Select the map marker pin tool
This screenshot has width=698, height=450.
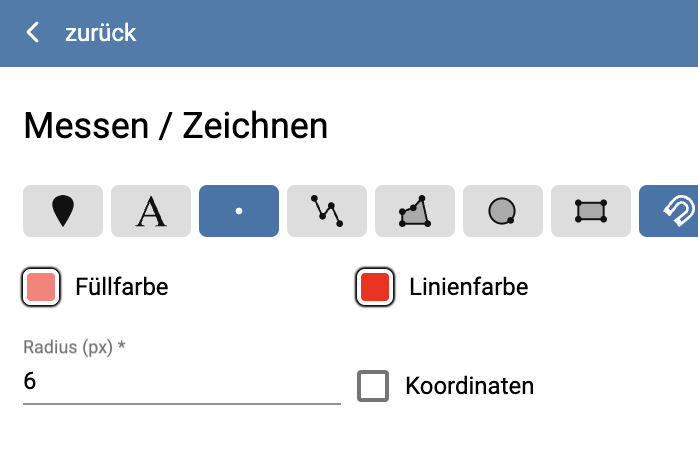point(63,211)
